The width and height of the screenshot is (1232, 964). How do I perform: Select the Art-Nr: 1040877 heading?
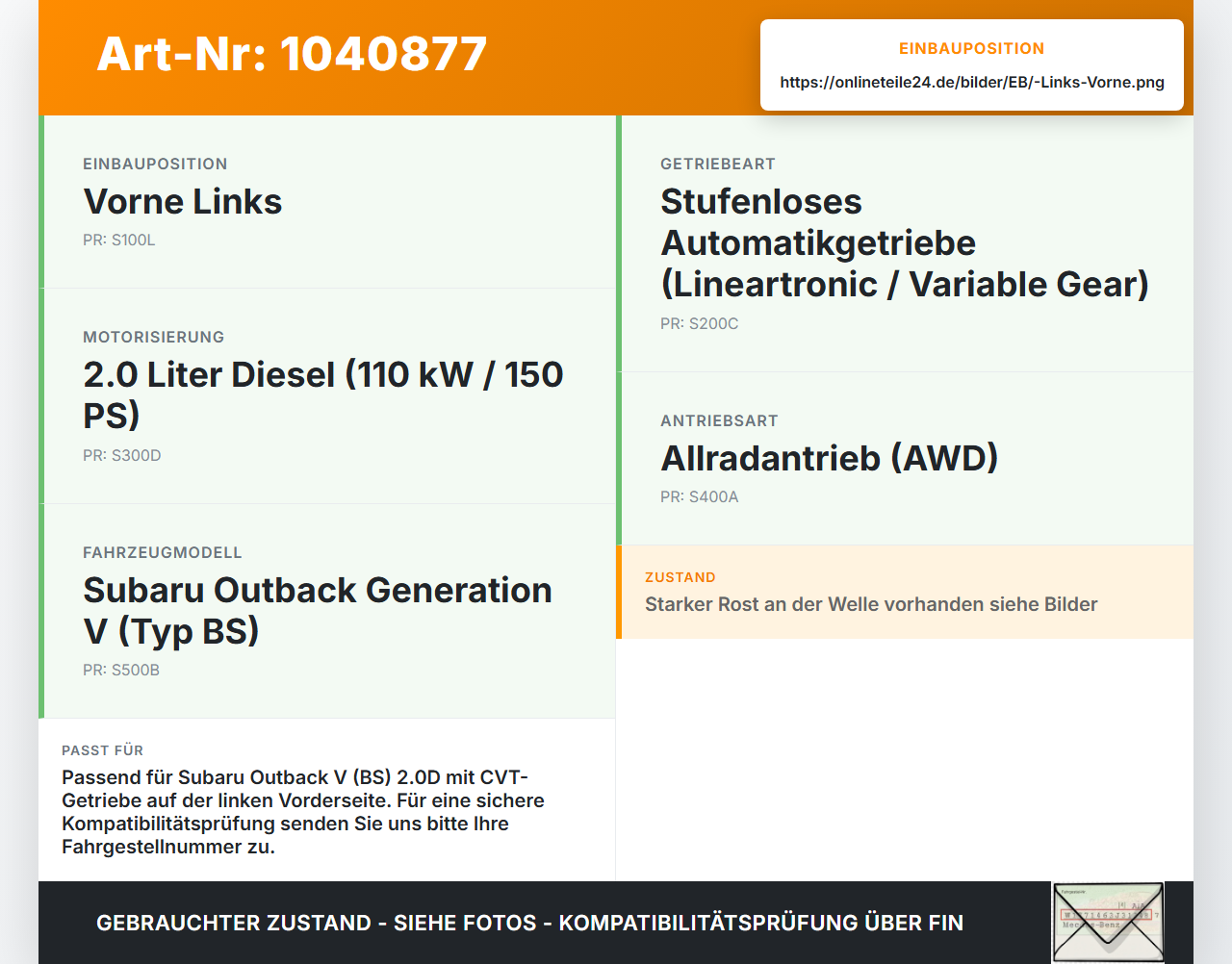tap(292, 54)
